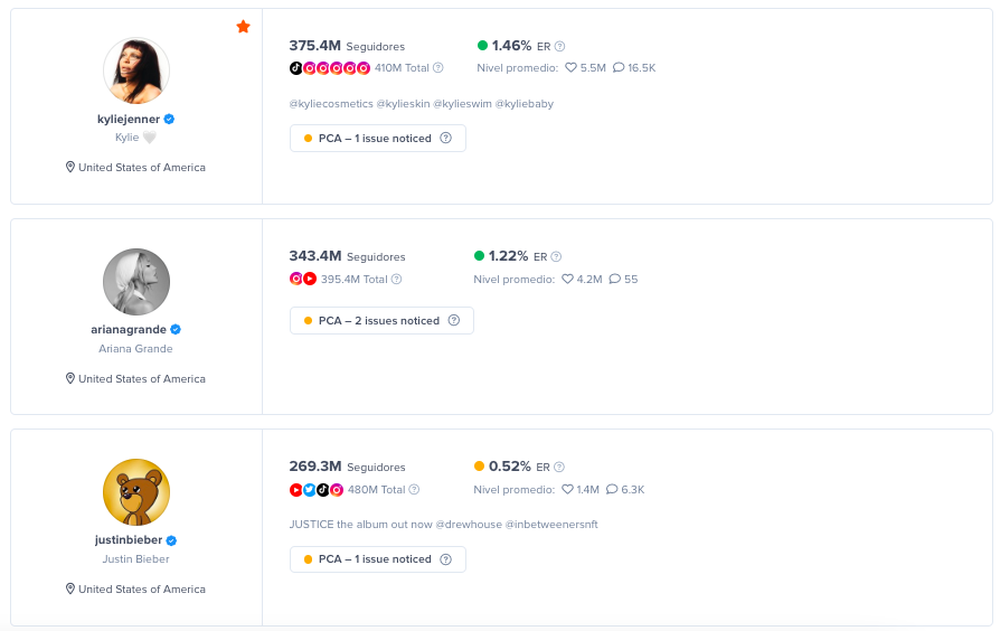Click the @inbetweenersnft mention
This screenshot has height=631, width=1000.
(552, 524)
